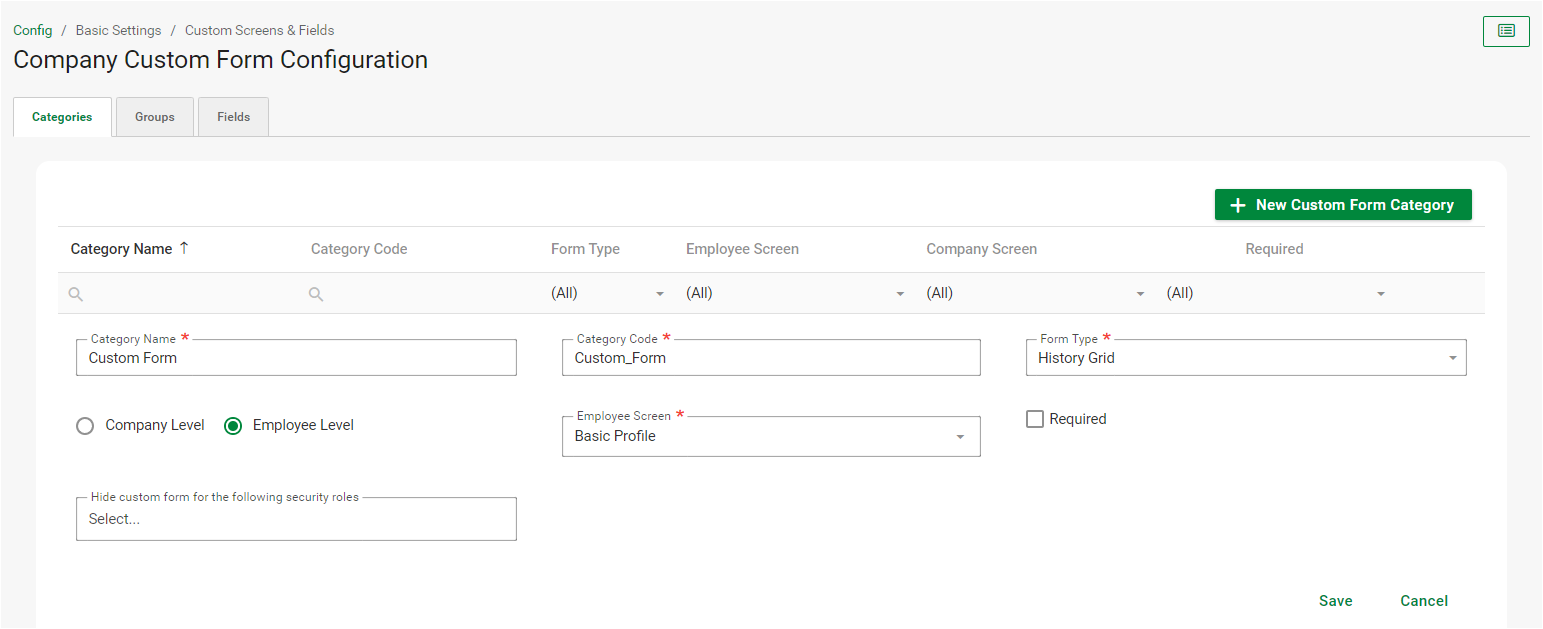The image size is (1543, 629).
Task: Click the sort arrow beside Category Name header
Action: point(182,248)
